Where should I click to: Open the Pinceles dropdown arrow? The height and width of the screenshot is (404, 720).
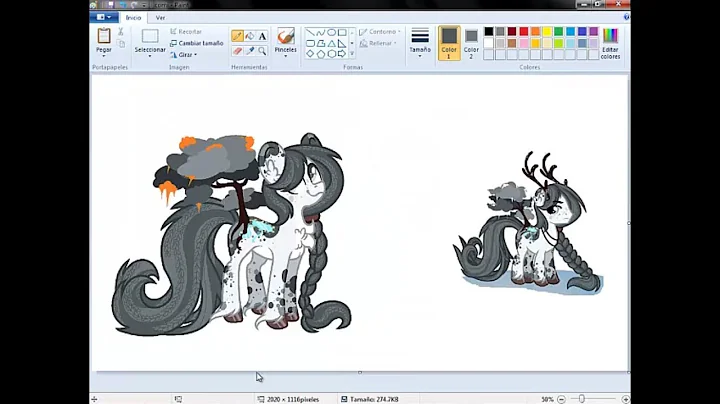pos(286,56)
